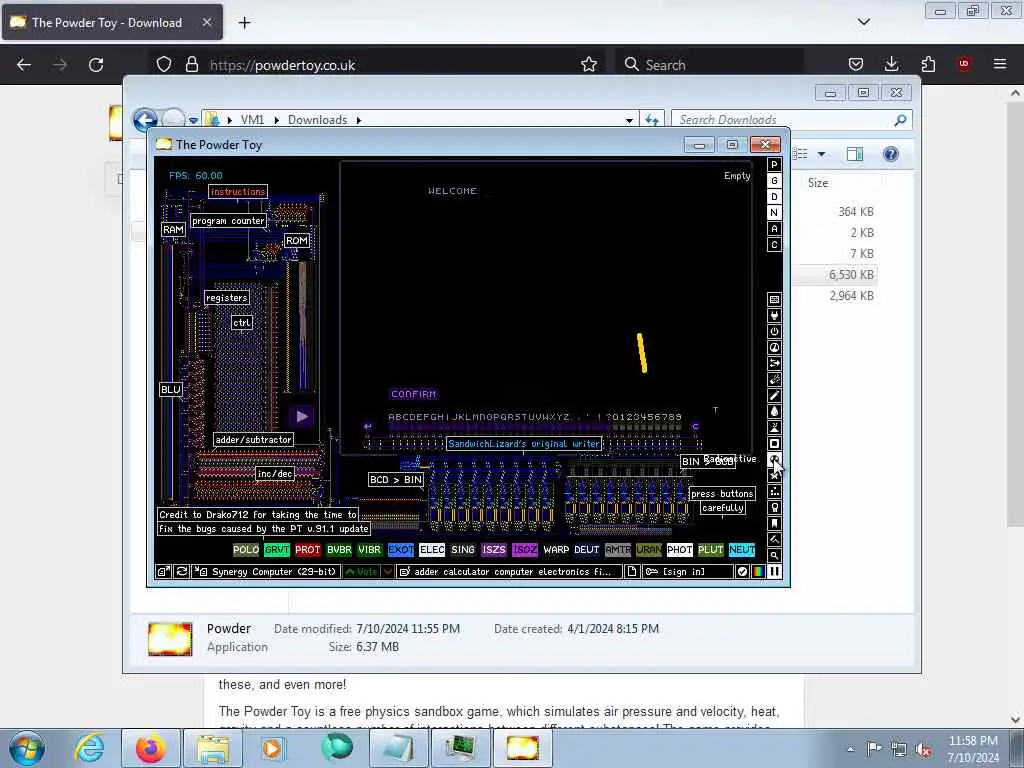Click the Firefox Search box
The width and height of the screenshot is (1024, 768).
point(709,65)
